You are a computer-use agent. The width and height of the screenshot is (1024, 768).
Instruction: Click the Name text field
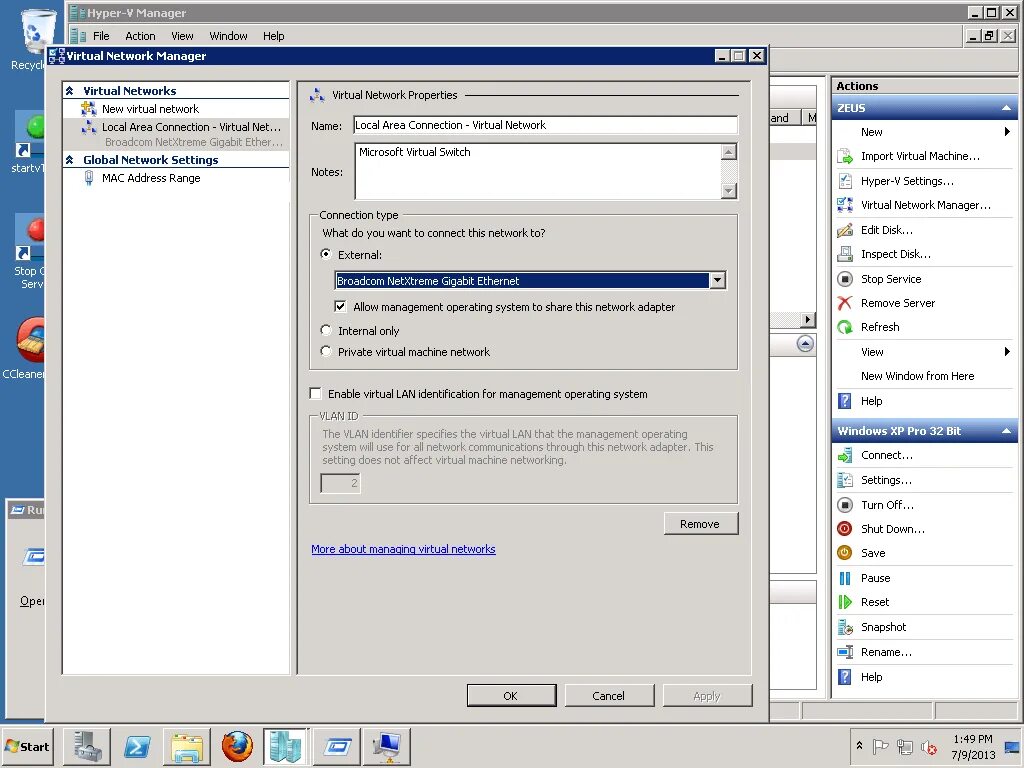point(545,125)
